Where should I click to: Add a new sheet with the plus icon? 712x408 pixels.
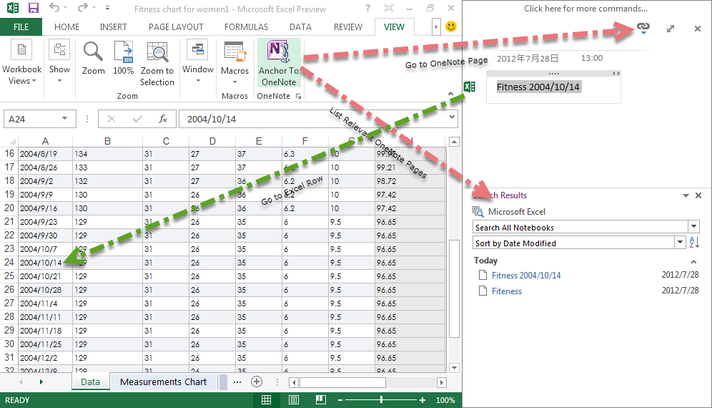257,382
